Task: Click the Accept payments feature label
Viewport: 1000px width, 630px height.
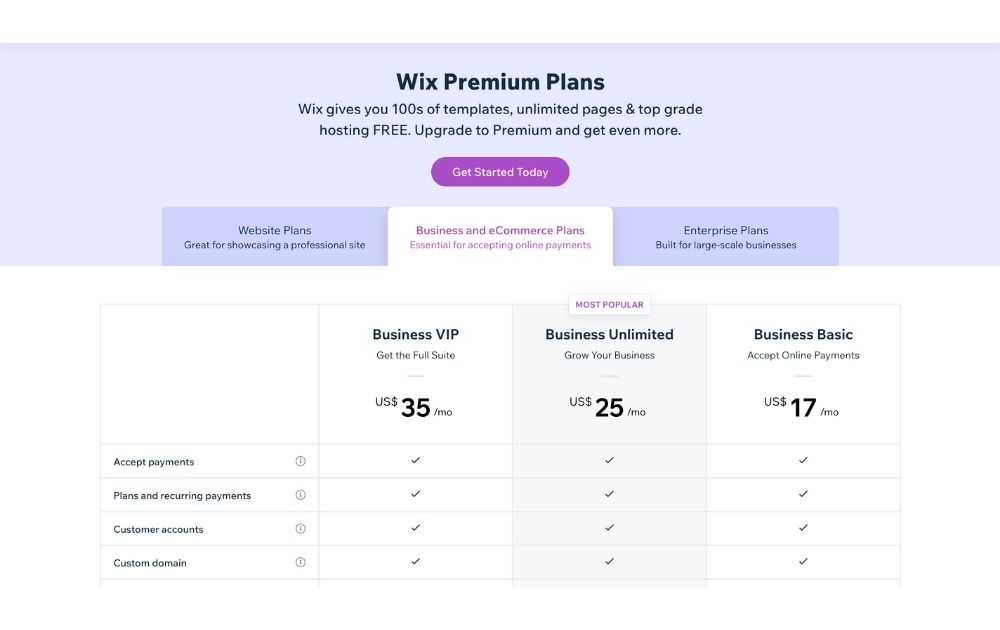Action: click(x=154, y=462)
